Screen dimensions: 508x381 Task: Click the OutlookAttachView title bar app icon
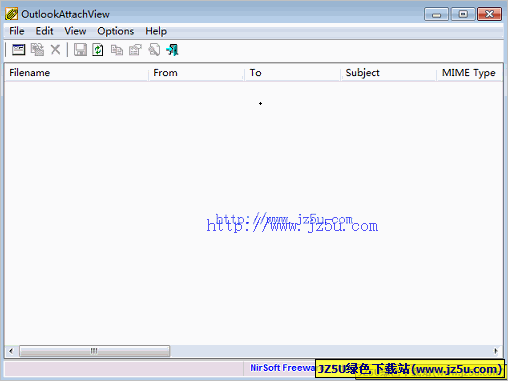(x=11, y=14)
